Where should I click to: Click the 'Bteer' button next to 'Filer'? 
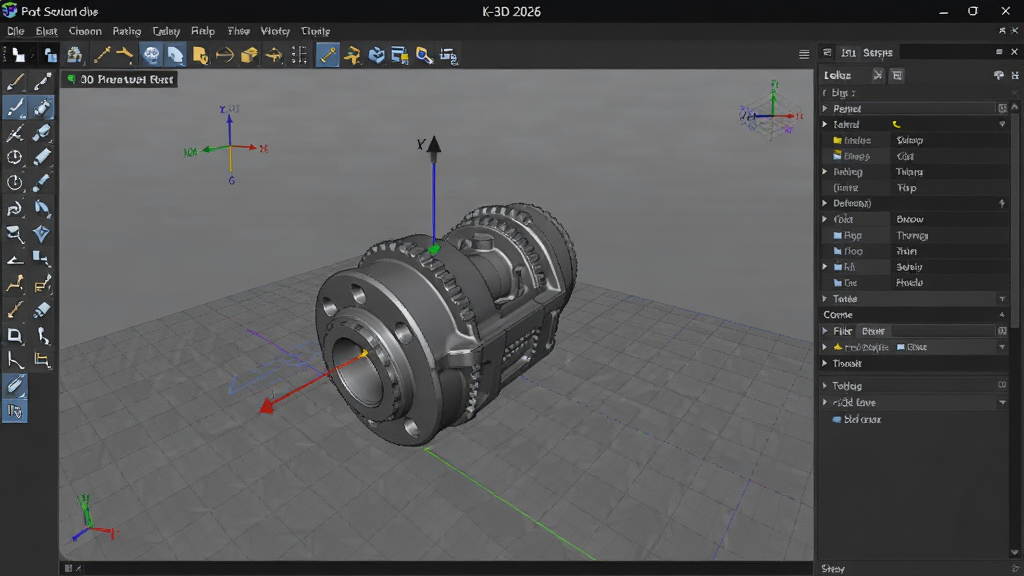click(x=873, y=331)
